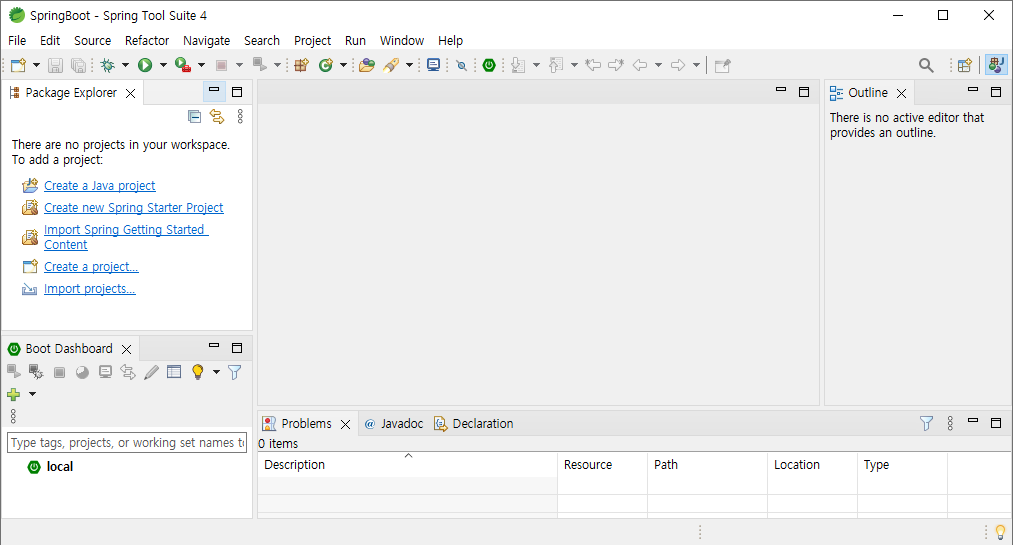Open the File menu
Image resolution: width=1013 pixels, height=545 pixels.
point(17,41)
